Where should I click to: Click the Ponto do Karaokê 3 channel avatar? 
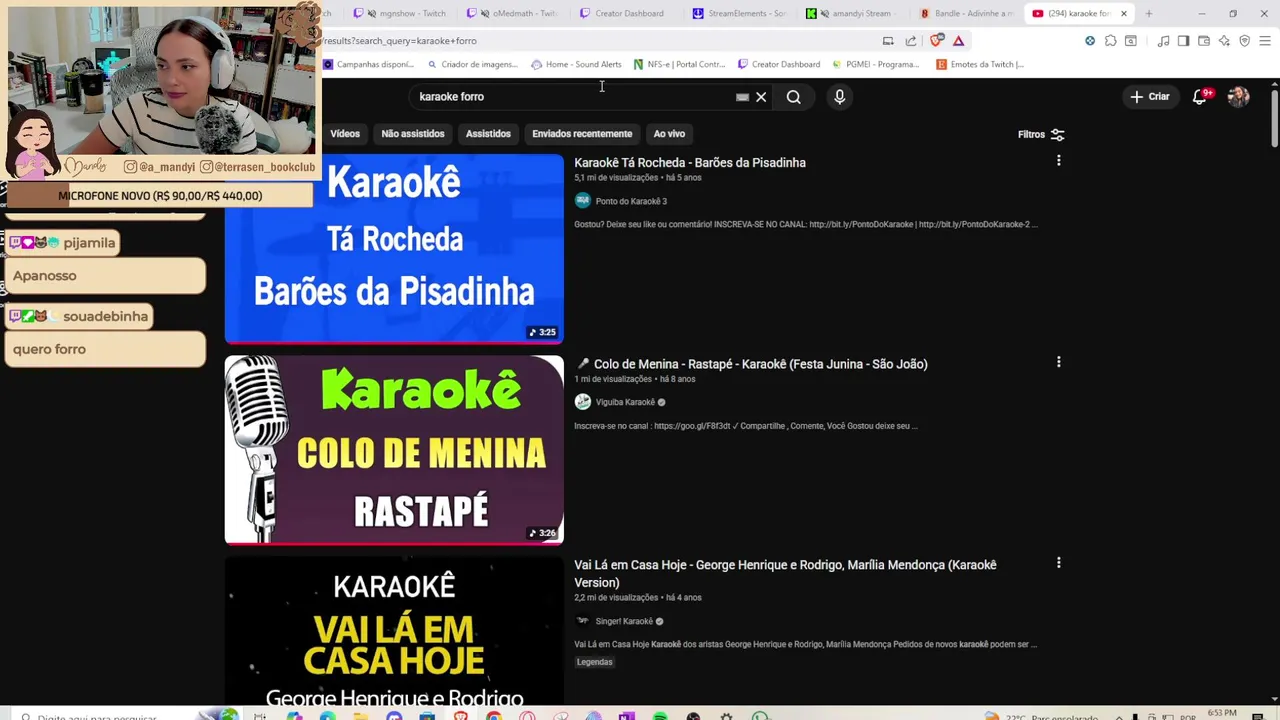click(x=583, y=201)
